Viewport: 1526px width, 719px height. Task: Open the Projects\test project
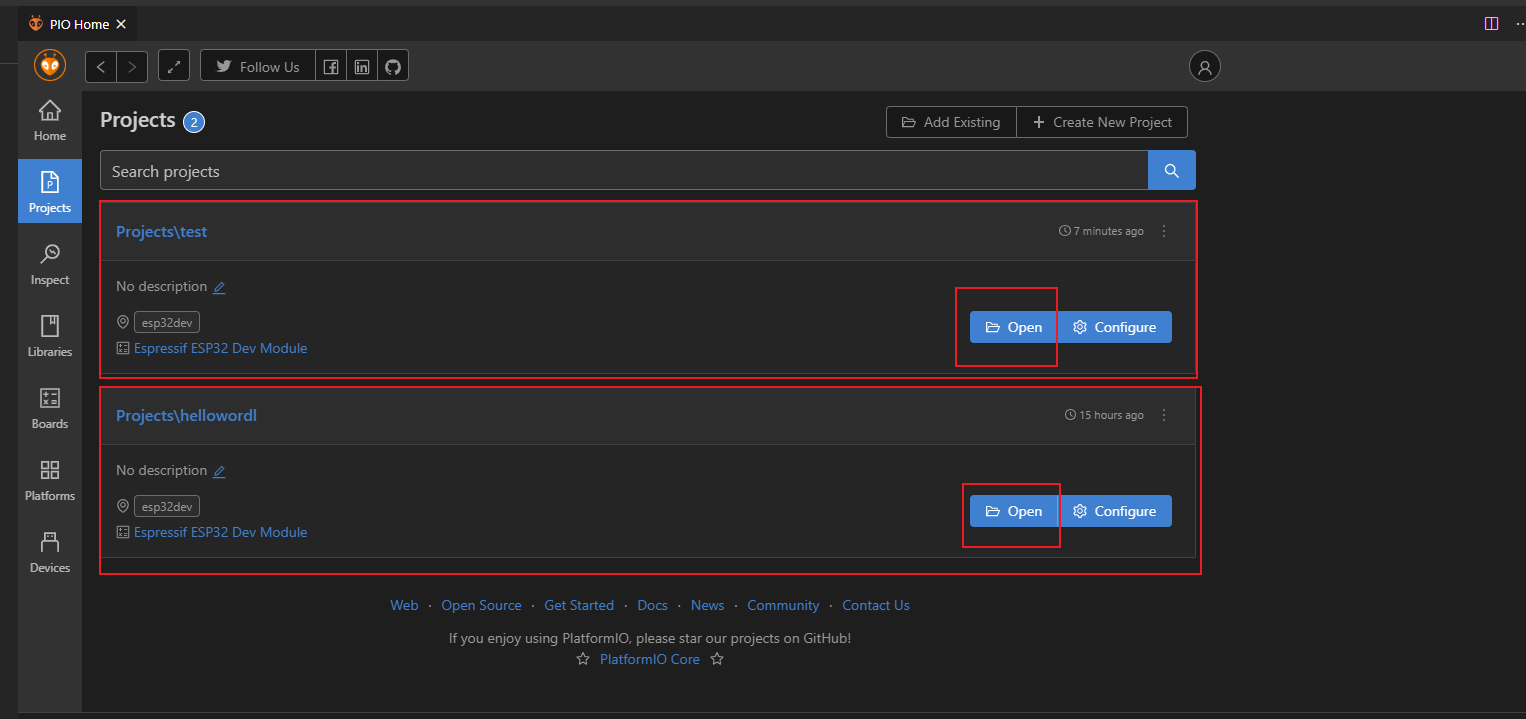[1014, 327]
